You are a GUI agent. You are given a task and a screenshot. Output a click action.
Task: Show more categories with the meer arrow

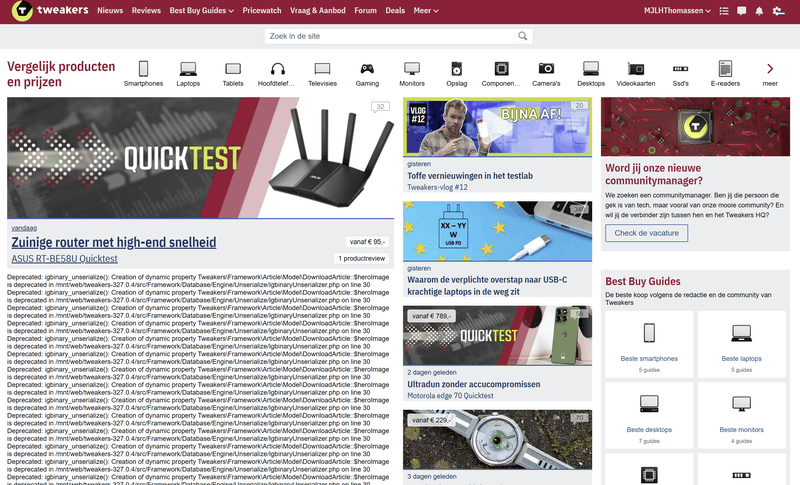(x=770, y=68)
